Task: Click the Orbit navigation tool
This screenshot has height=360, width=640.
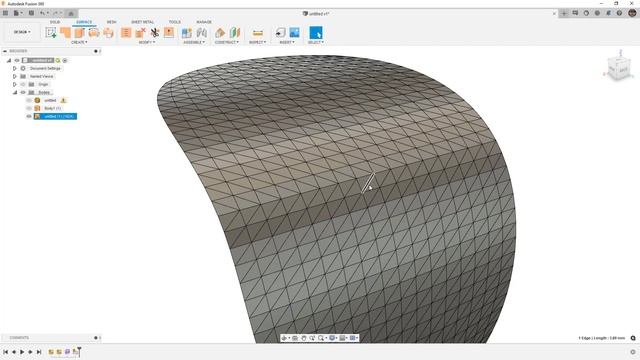Action: point(284,338)
